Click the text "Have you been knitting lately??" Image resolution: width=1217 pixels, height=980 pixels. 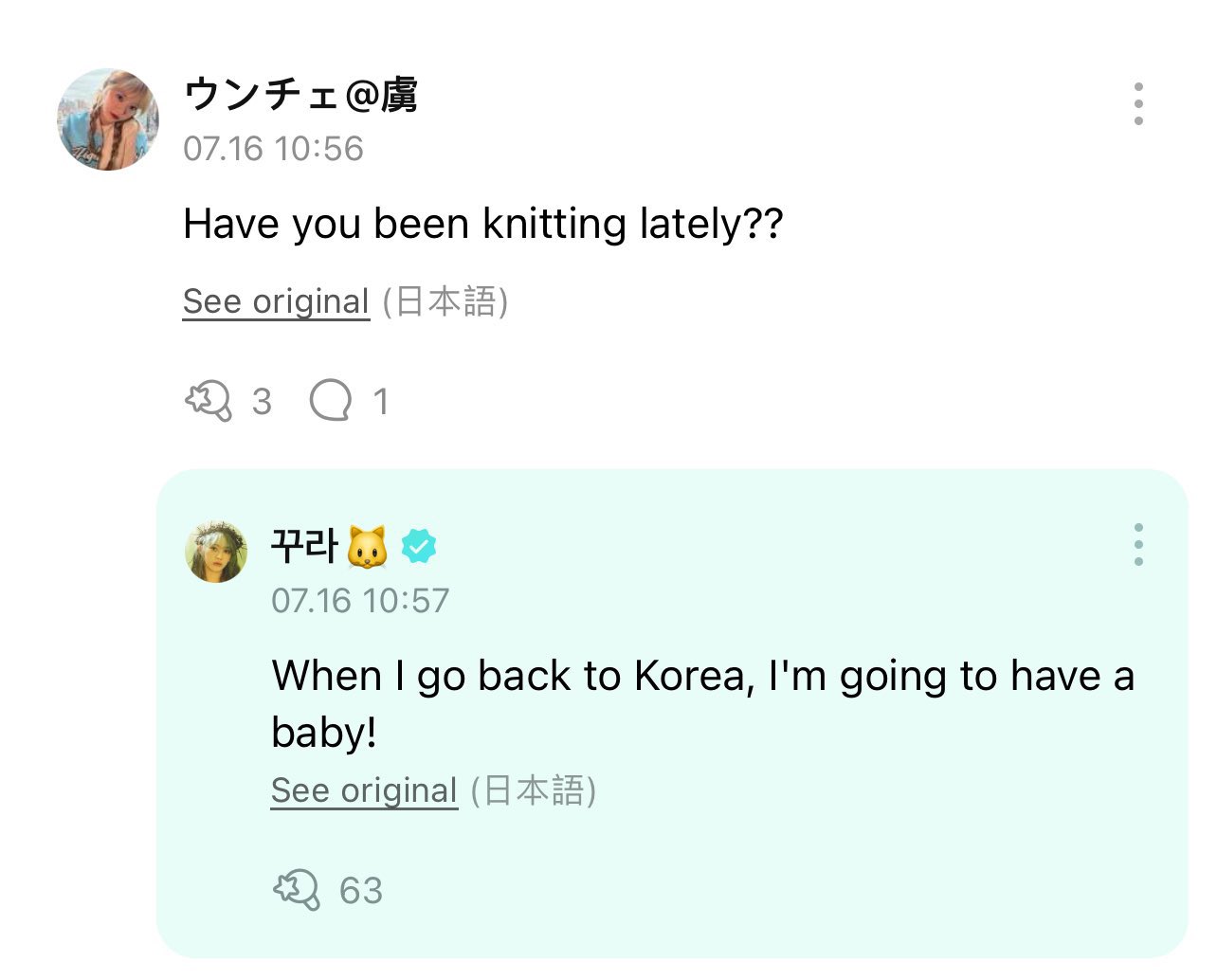coord(483,225)
